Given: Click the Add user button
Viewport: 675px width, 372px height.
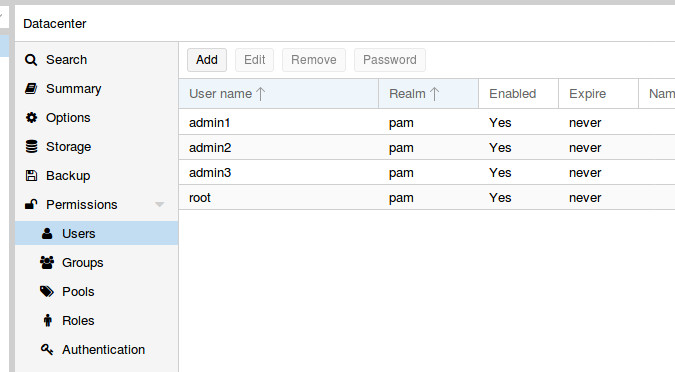Looking at the screenshot, I should click(207, 60).
